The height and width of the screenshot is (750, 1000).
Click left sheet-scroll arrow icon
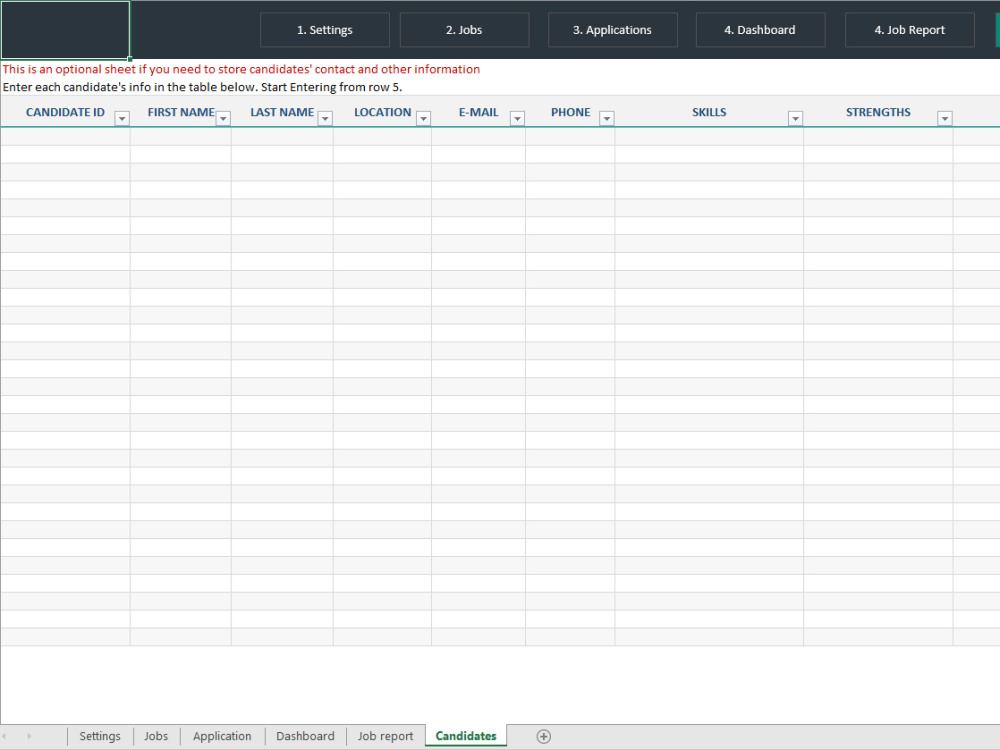pyautogui.click(x=8, y=736)
